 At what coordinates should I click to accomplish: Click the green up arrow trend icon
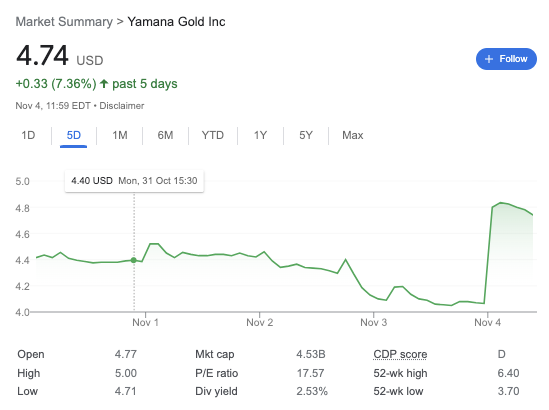tap(104, 84)
